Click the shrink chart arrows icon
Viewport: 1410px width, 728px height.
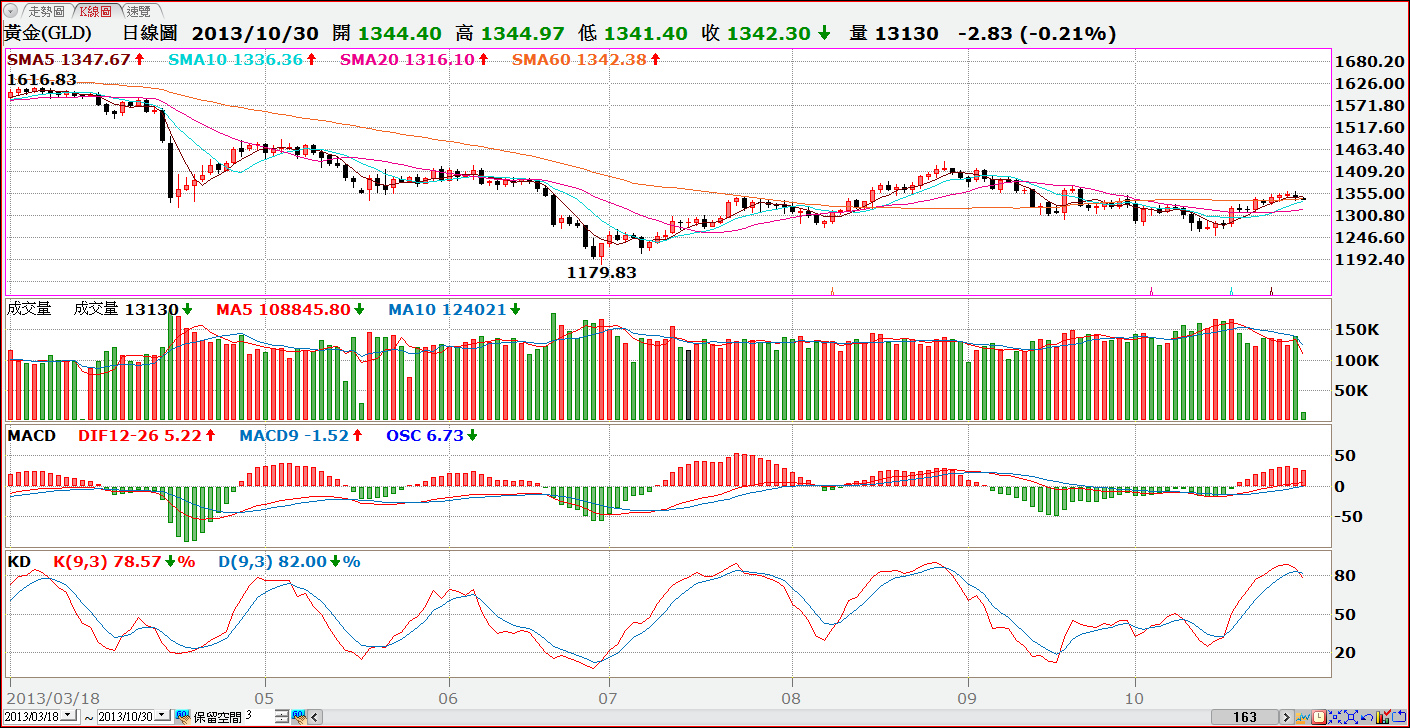(1335, 717)
